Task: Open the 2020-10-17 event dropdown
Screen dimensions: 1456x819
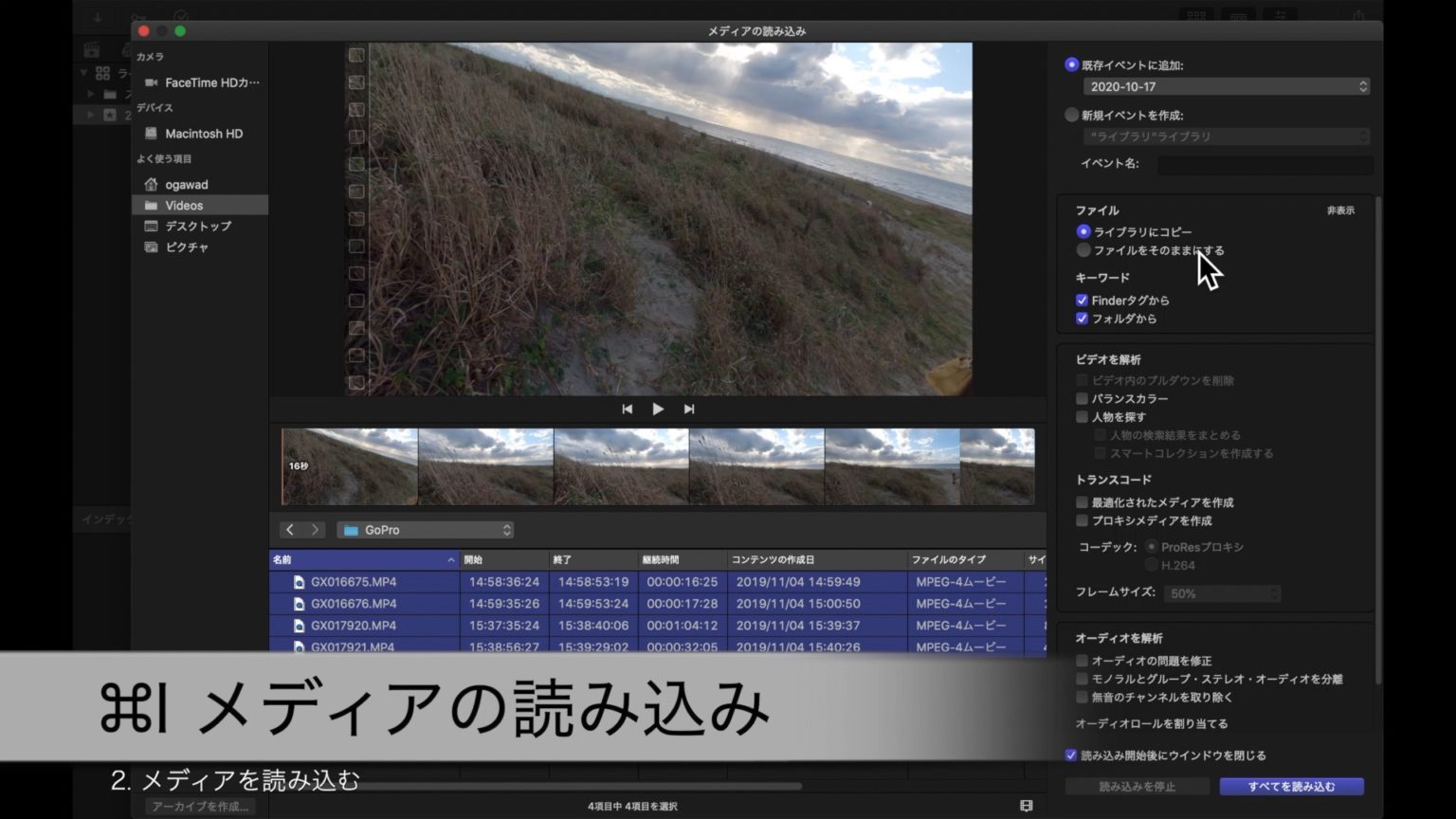Action: click(1226, 86)
